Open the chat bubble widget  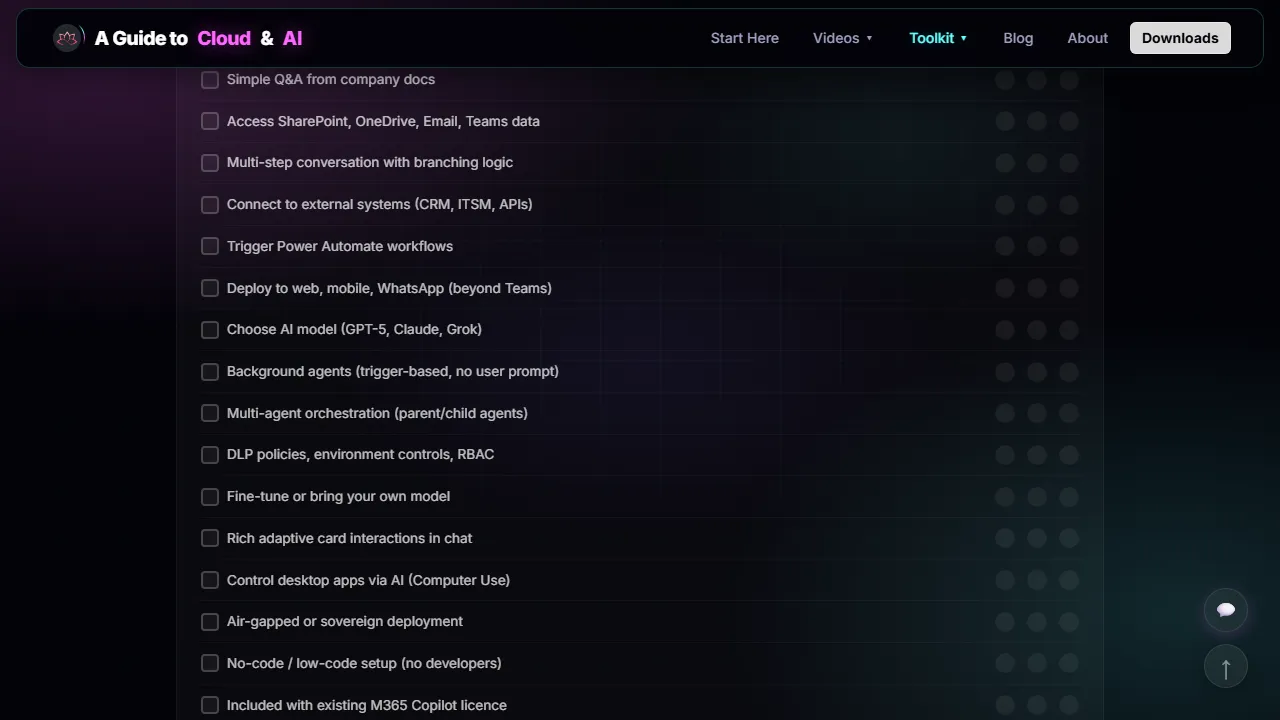pos(1226,610)
